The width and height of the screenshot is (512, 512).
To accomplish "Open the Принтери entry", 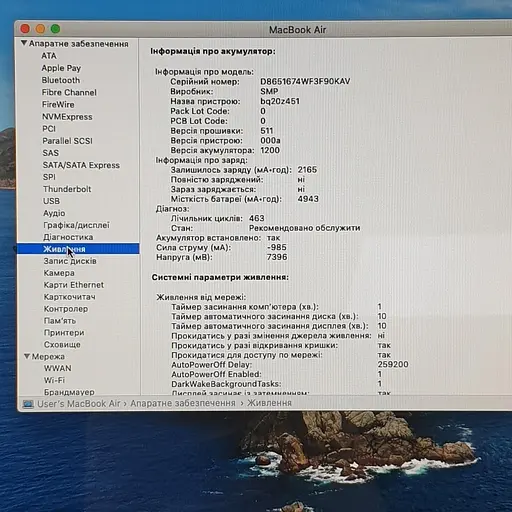I will (64, 333).
